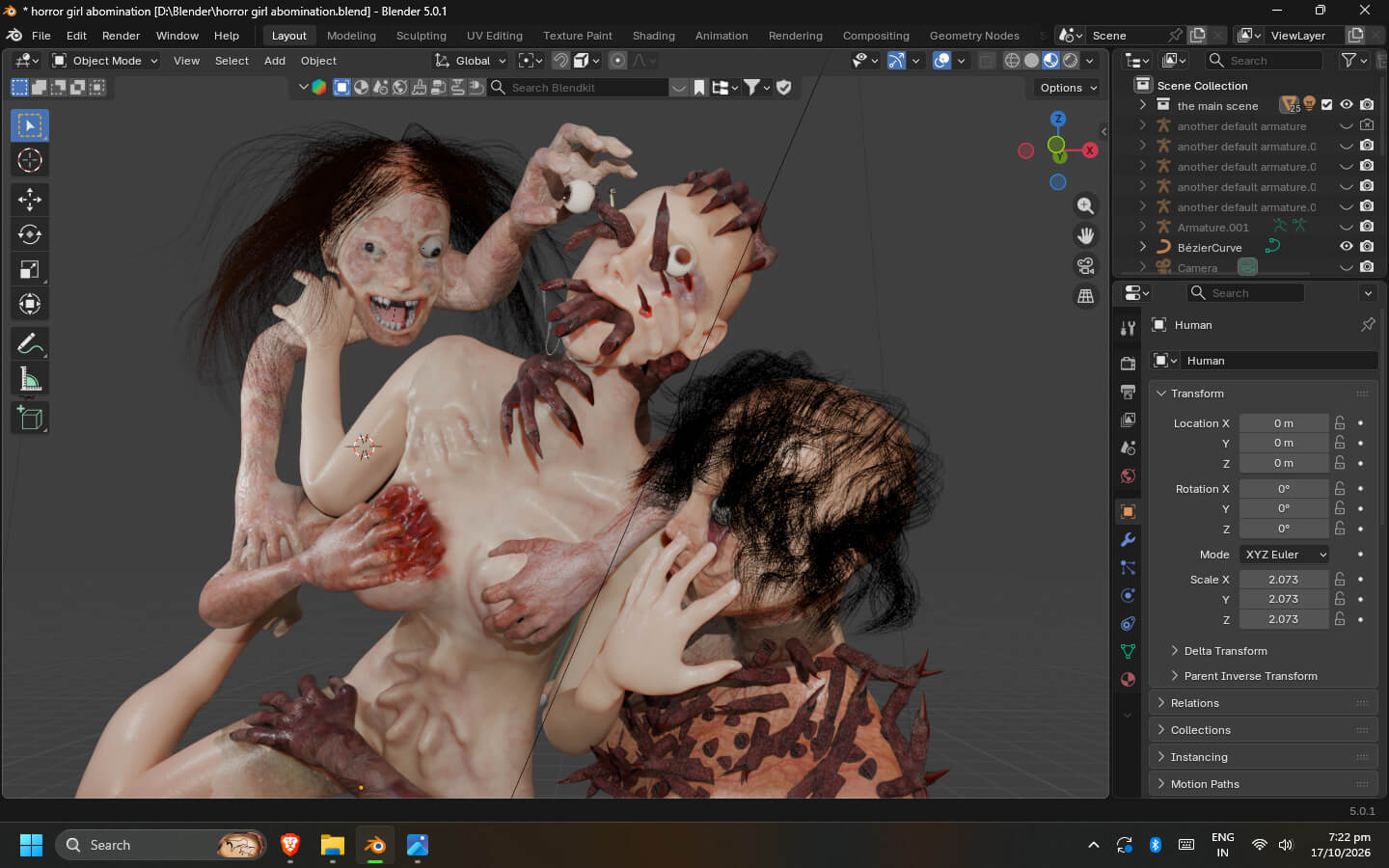This screenshot has width=1389, height=868.
Task: Expand the Relations panel
Action: tap(1264, 703)
